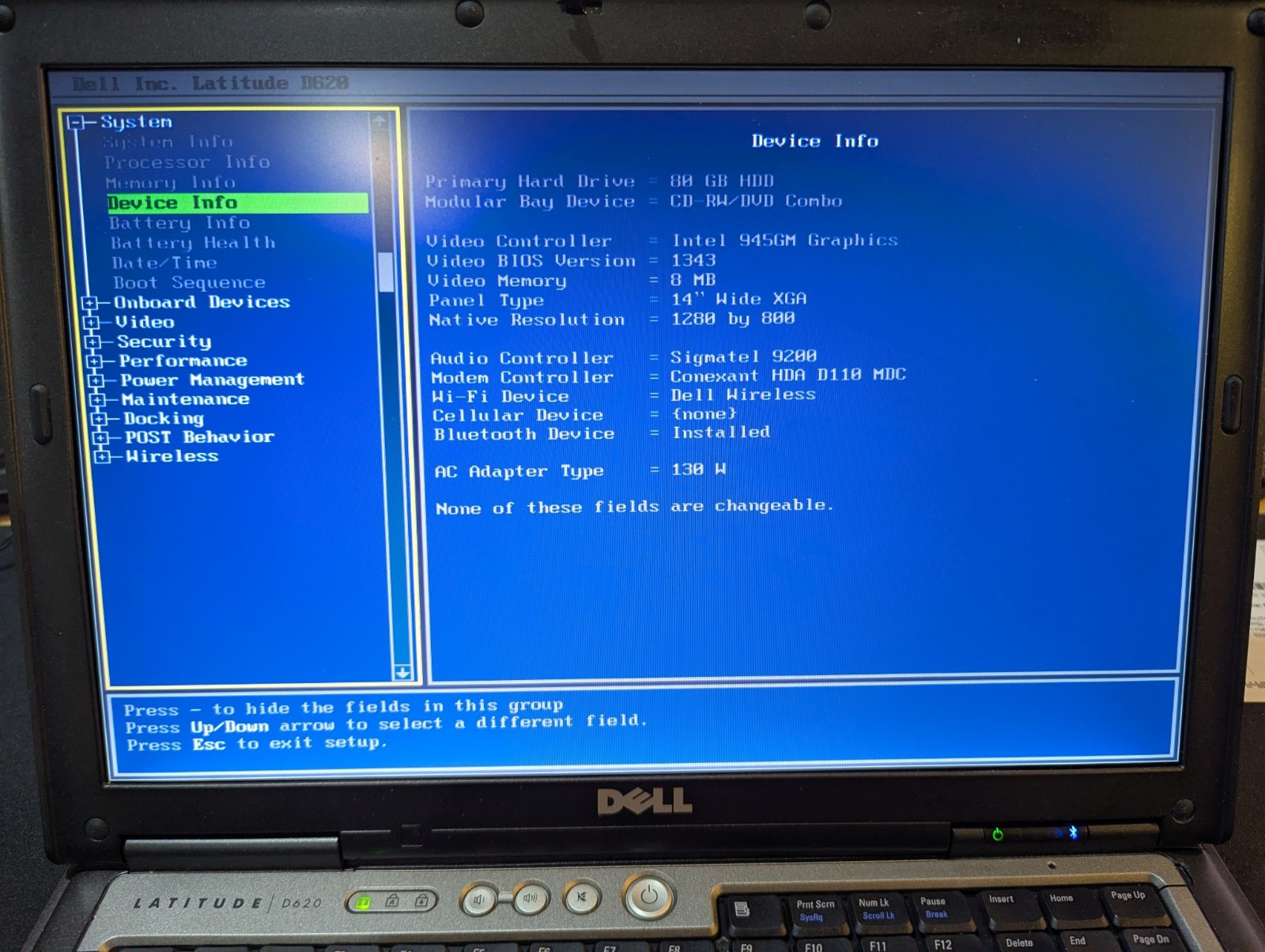Click 'Dell Wireless' Wi-Fi value
Screen dimensions: 1265x952
743,394
